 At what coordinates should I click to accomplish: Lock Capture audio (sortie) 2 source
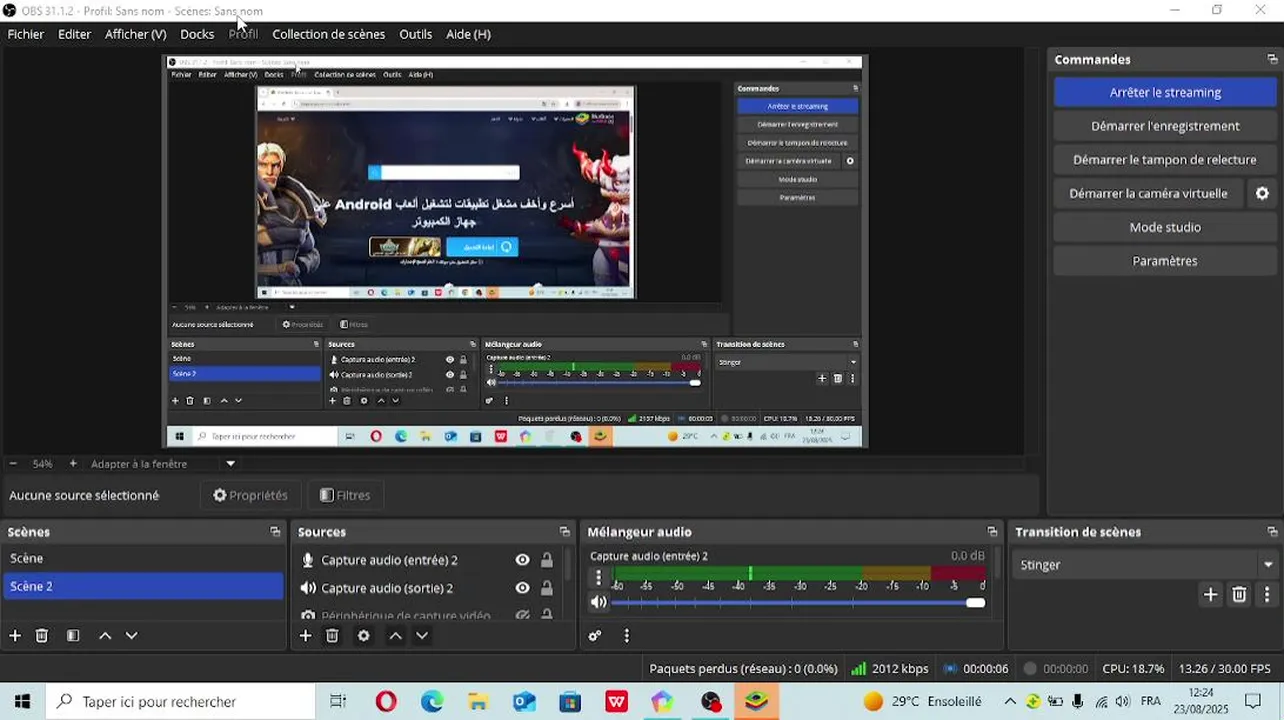coord(546,588)
